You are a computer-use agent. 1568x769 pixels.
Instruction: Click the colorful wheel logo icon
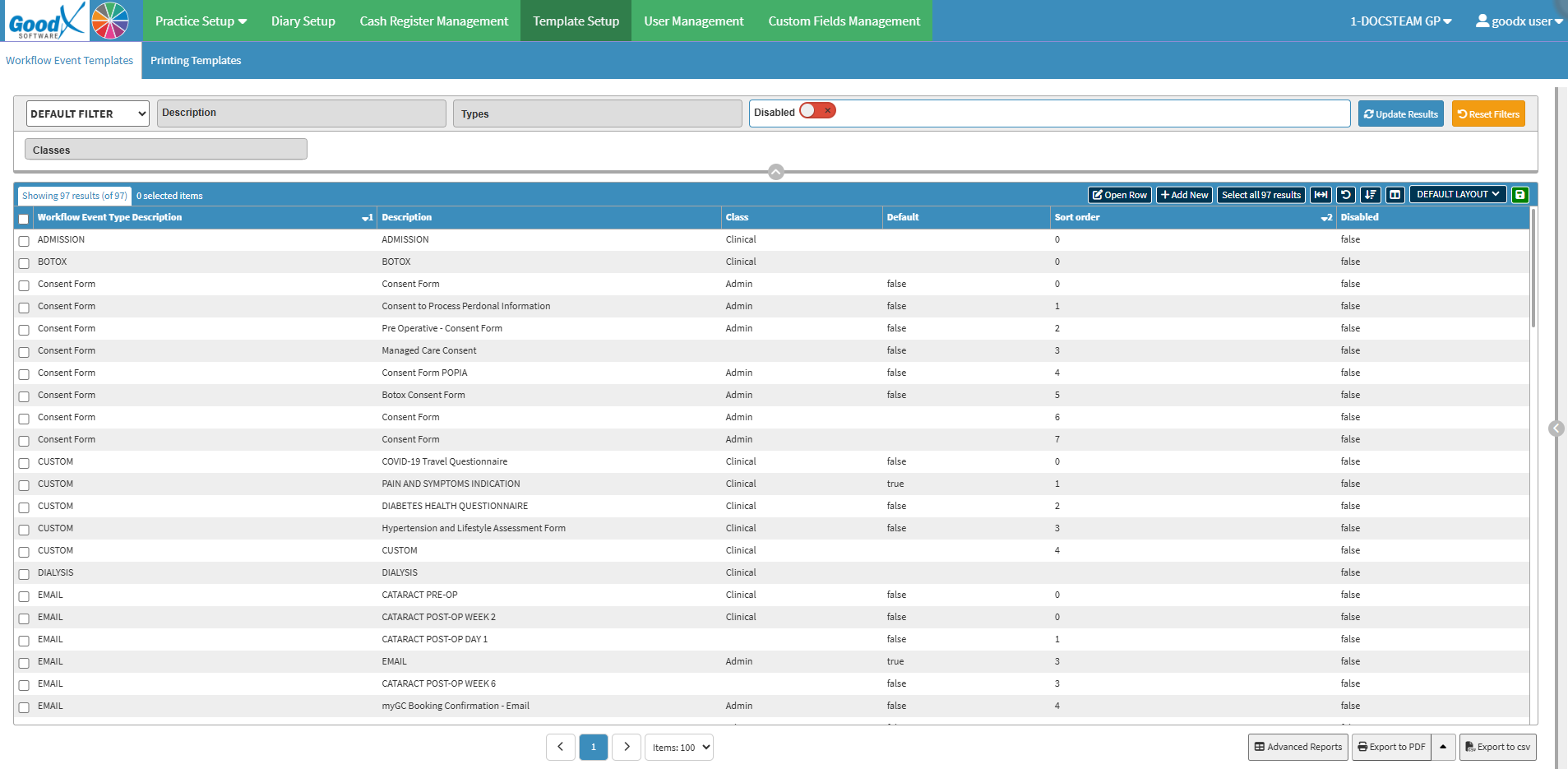110,21
